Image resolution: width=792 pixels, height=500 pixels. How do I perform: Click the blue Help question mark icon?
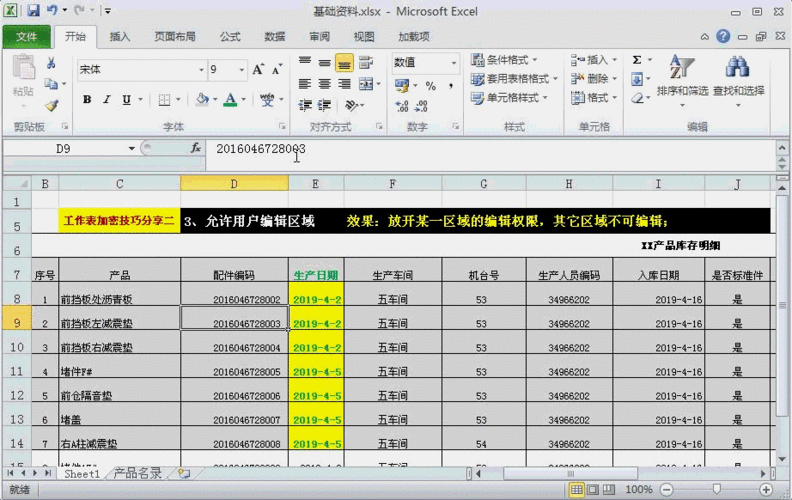click(723, 36)
